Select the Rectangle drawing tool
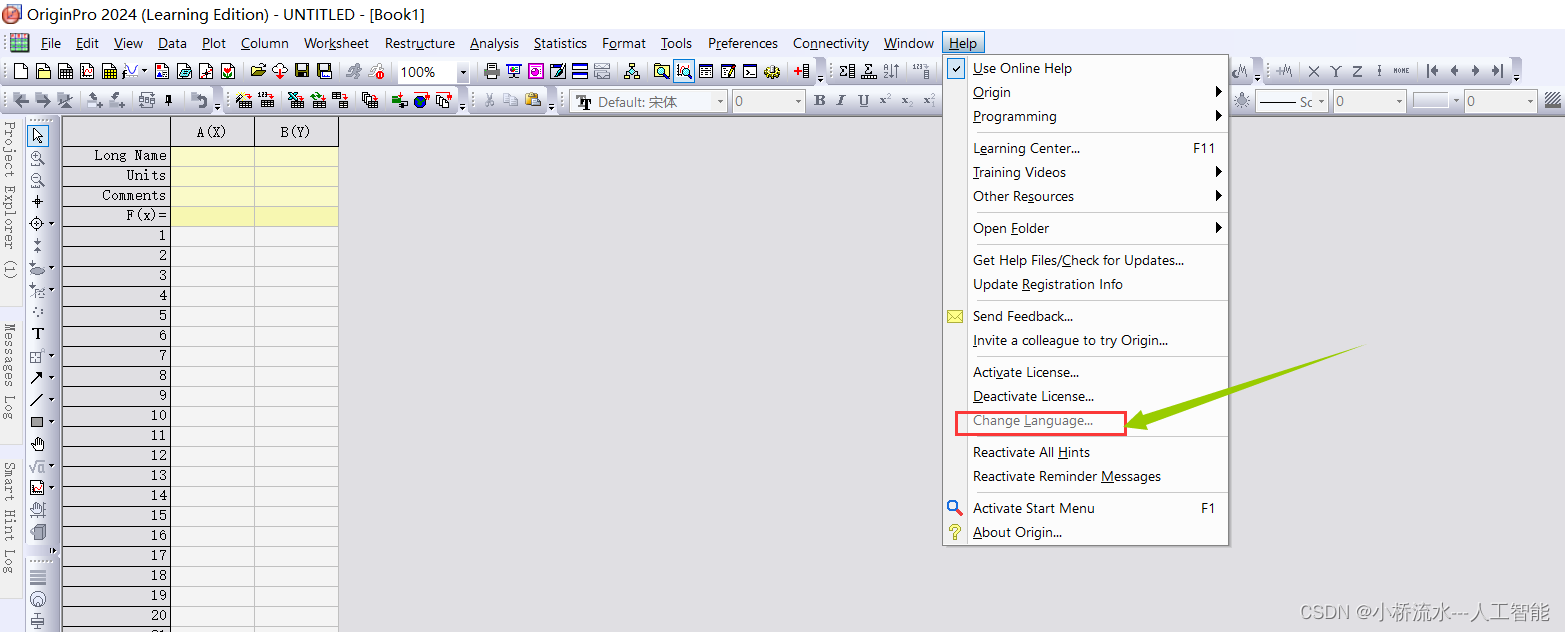Viewport: 1565px width, 632px height. coord(37,422)
